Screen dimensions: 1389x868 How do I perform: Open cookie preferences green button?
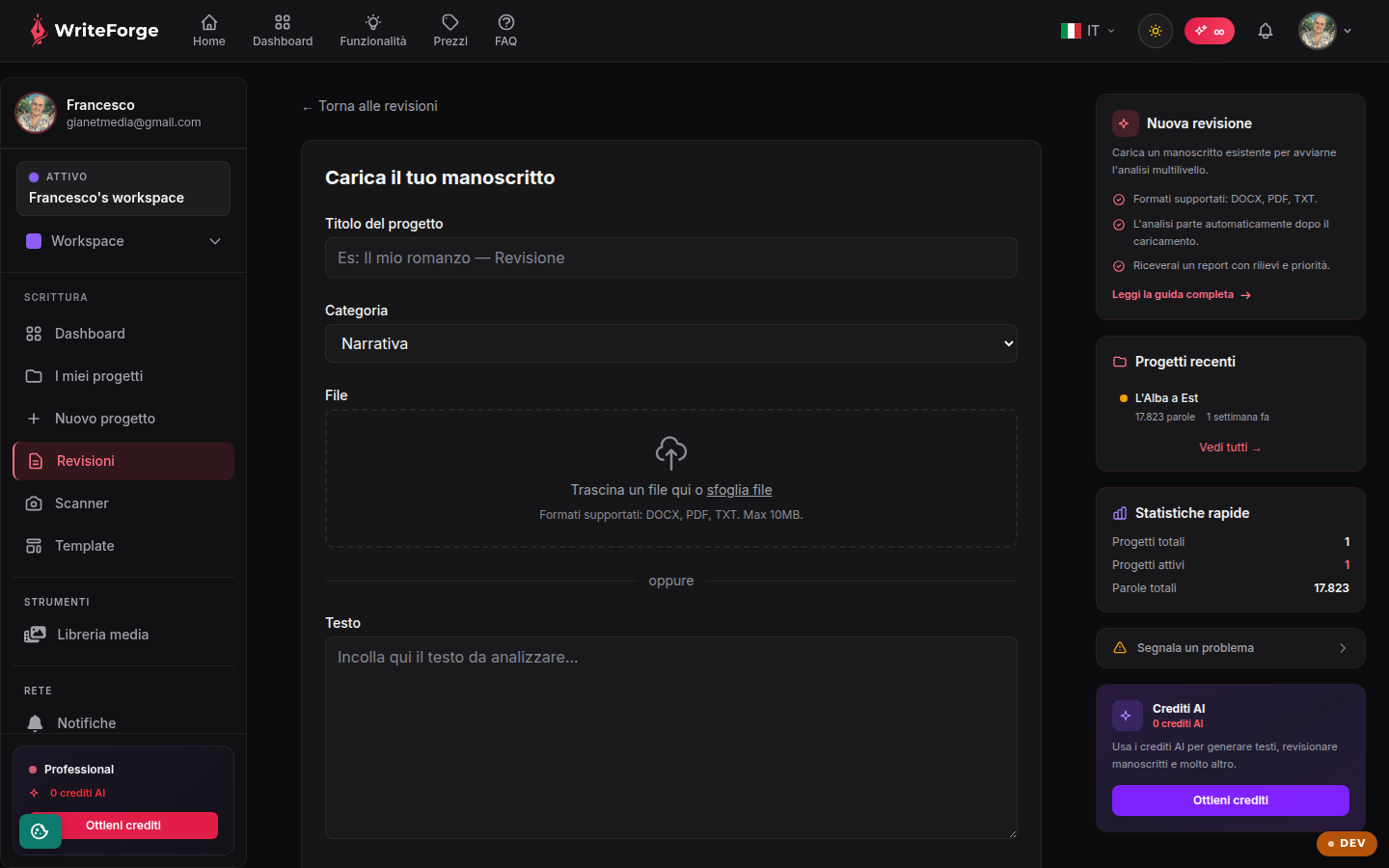coord(41,831)
